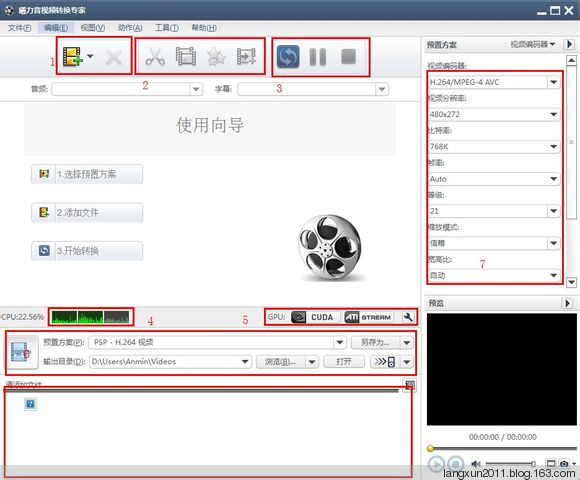Take a snapshot with camera icon
The width and height of the screenshot is (580, 480).
coord(564,463)
